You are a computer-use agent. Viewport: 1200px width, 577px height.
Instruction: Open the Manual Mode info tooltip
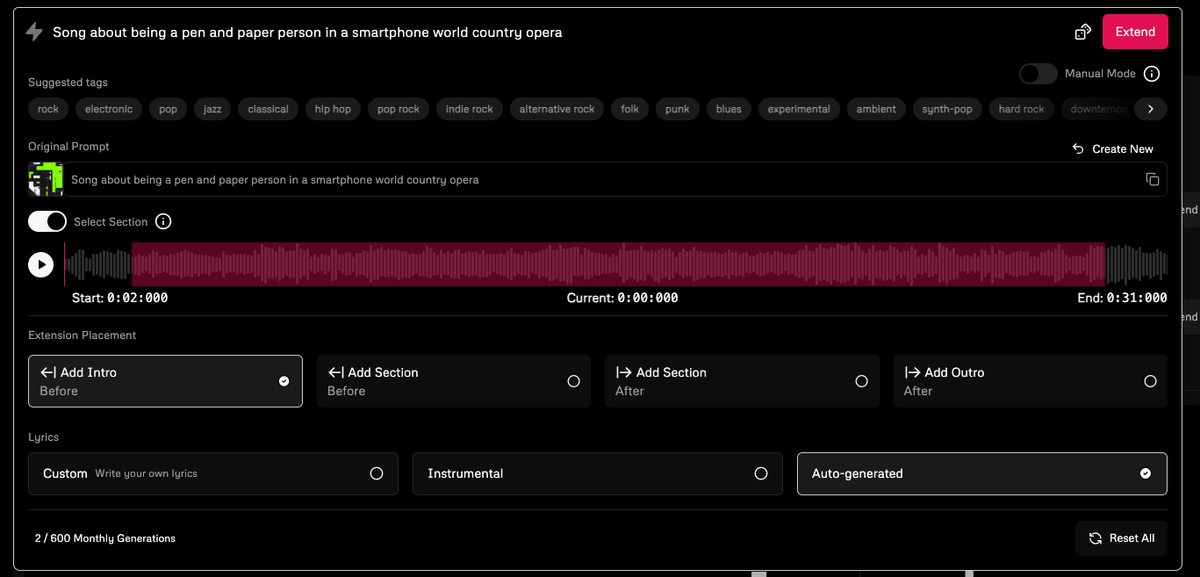[1151, 73]
